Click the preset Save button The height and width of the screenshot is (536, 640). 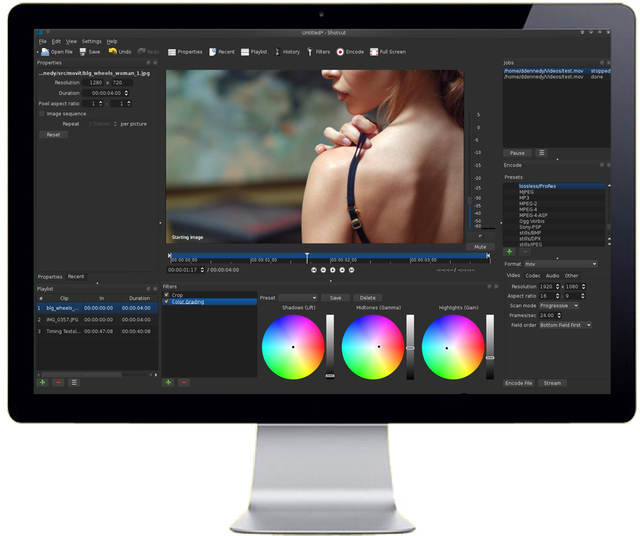336,298
